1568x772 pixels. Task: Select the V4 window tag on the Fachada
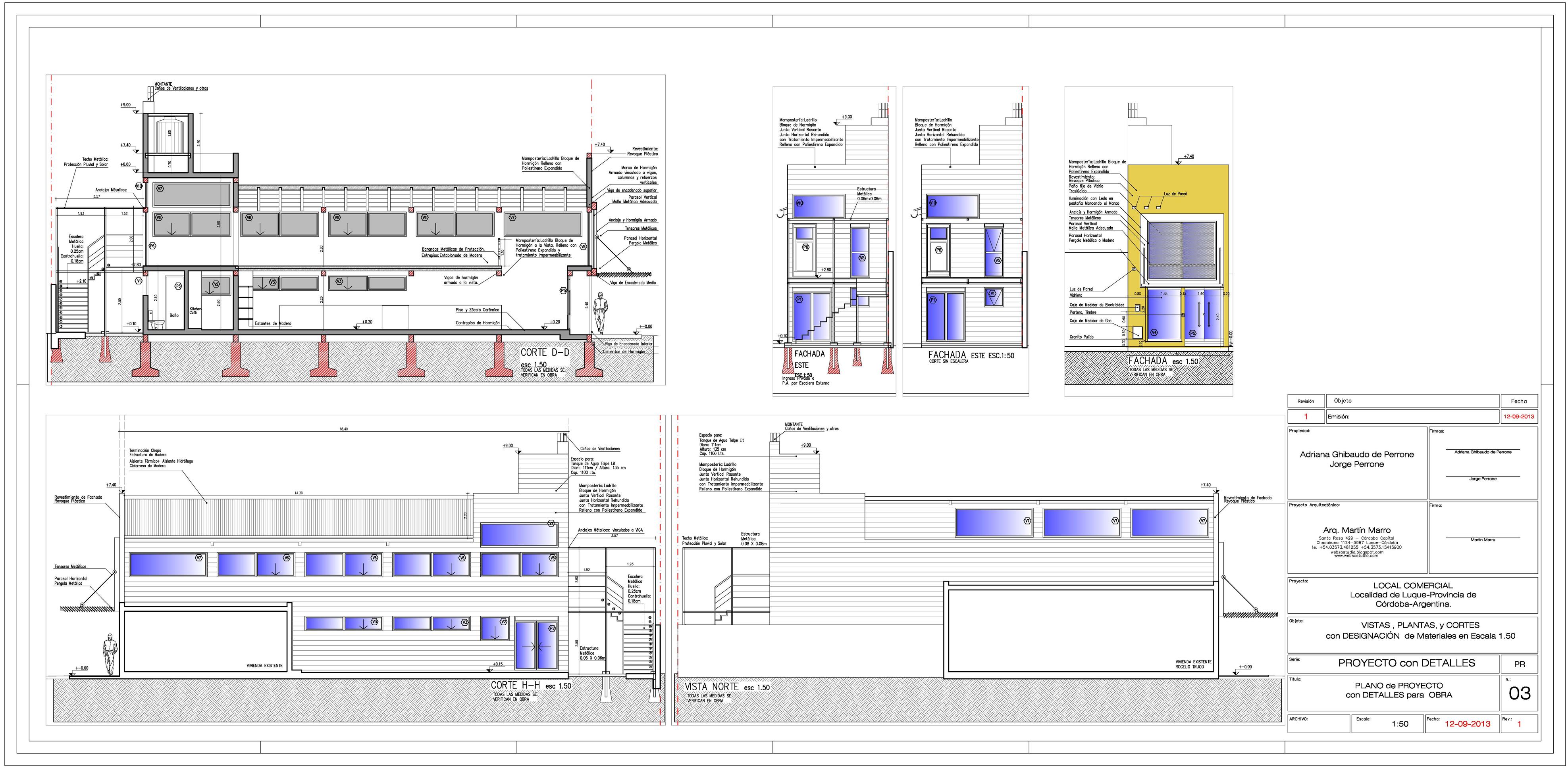pos(1154,333)
